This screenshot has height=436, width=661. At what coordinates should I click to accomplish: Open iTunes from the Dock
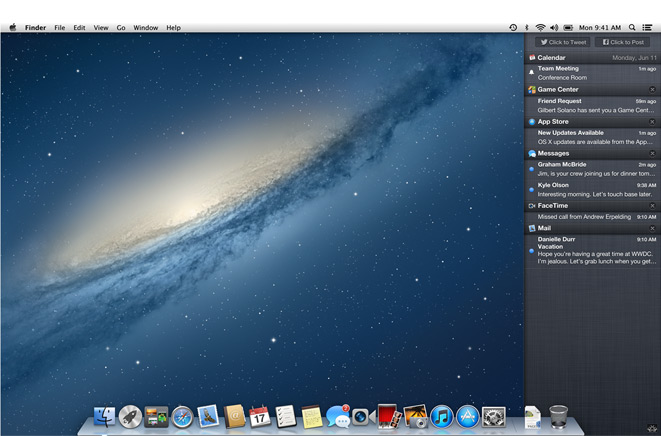click(441, 416)
